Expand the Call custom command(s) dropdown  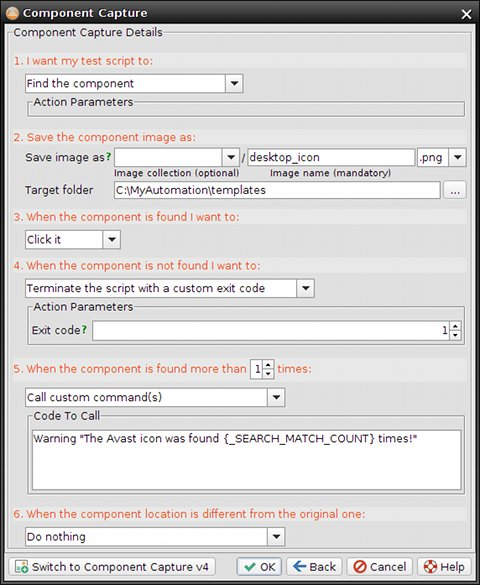[276, 397]
